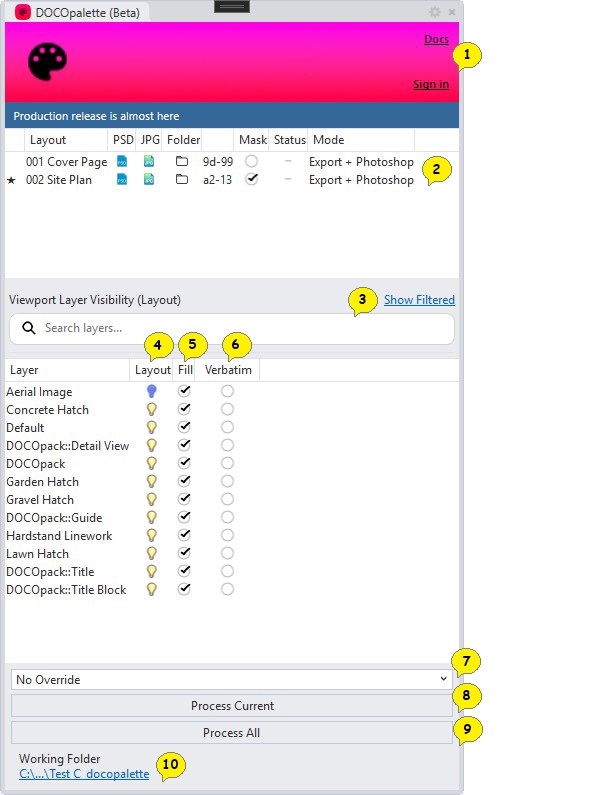Image resolution: width=600 pixels, height=795 pixels.
Task: Enable Mask for 001 Cover Page
Action: (251, 162)
